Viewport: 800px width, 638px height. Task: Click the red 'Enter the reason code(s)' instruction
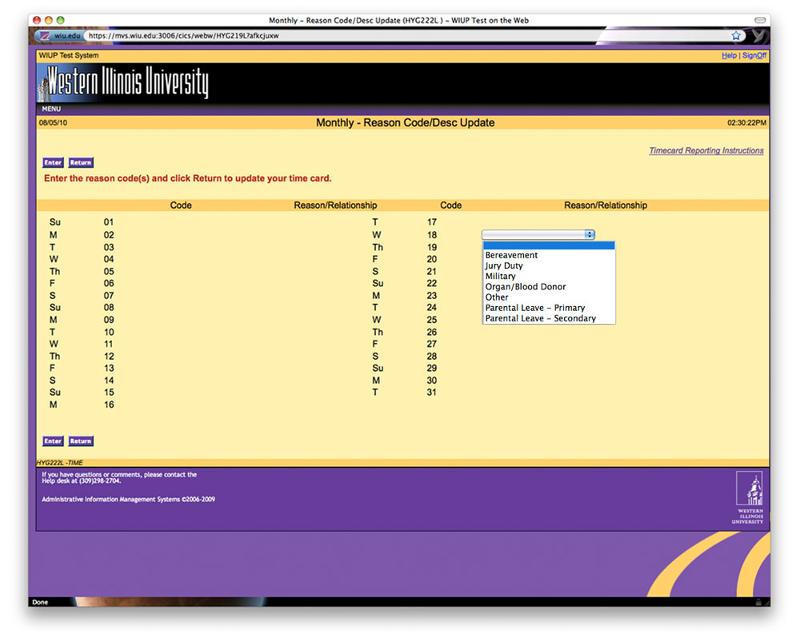tap(188, 178)
